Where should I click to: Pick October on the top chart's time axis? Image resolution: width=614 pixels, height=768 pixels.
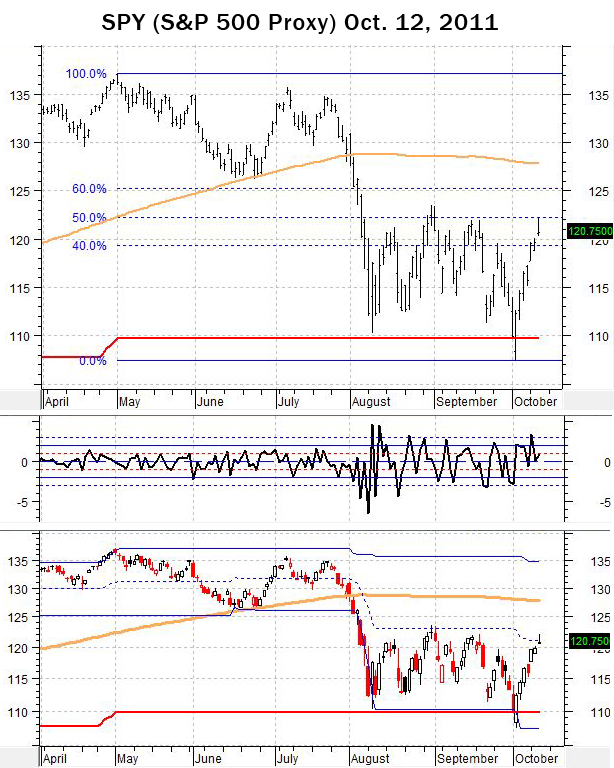[535, 402]
